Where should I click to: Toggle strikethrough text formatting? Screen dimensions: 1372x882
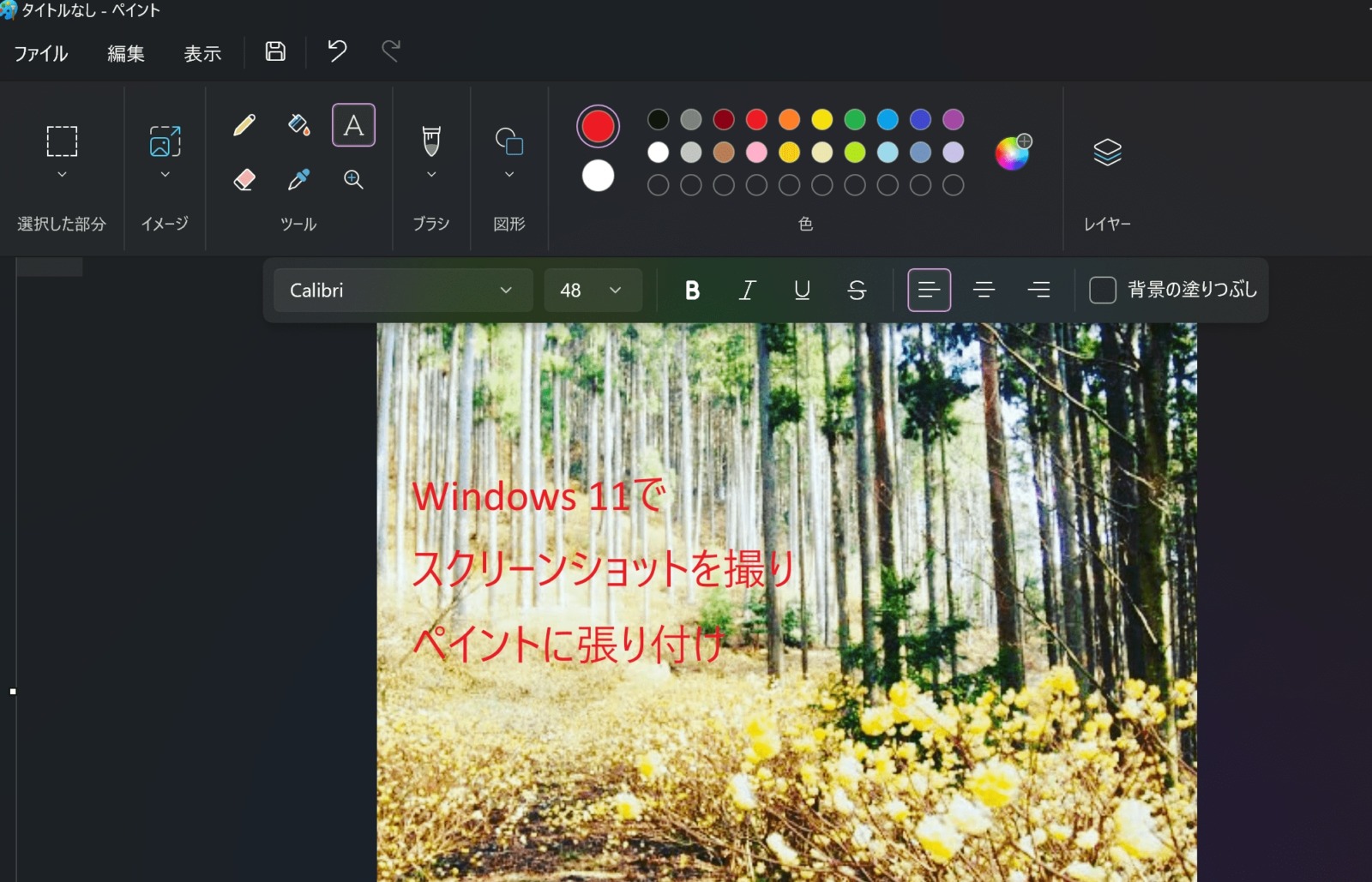857,291
